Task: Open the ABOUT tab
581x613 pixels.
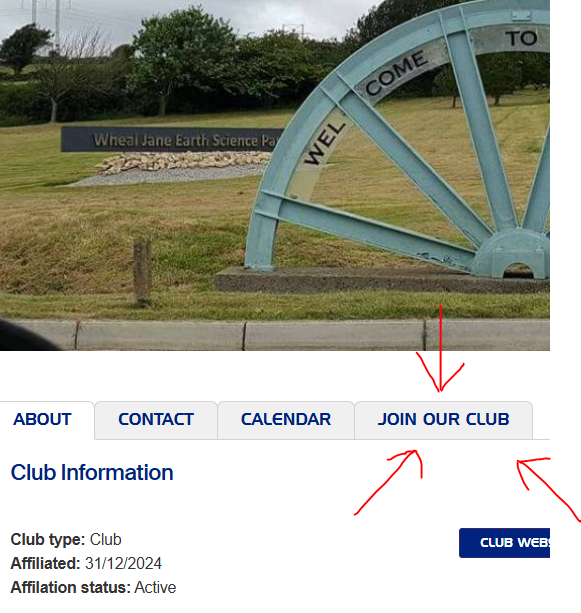Action: pos(42,420)
